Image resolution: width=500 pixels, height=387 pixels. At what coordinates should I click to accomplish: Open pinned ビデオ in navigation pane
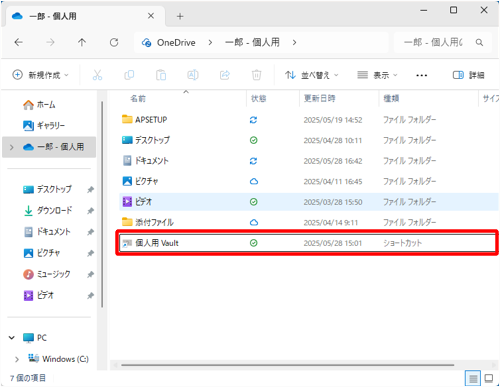38,295
